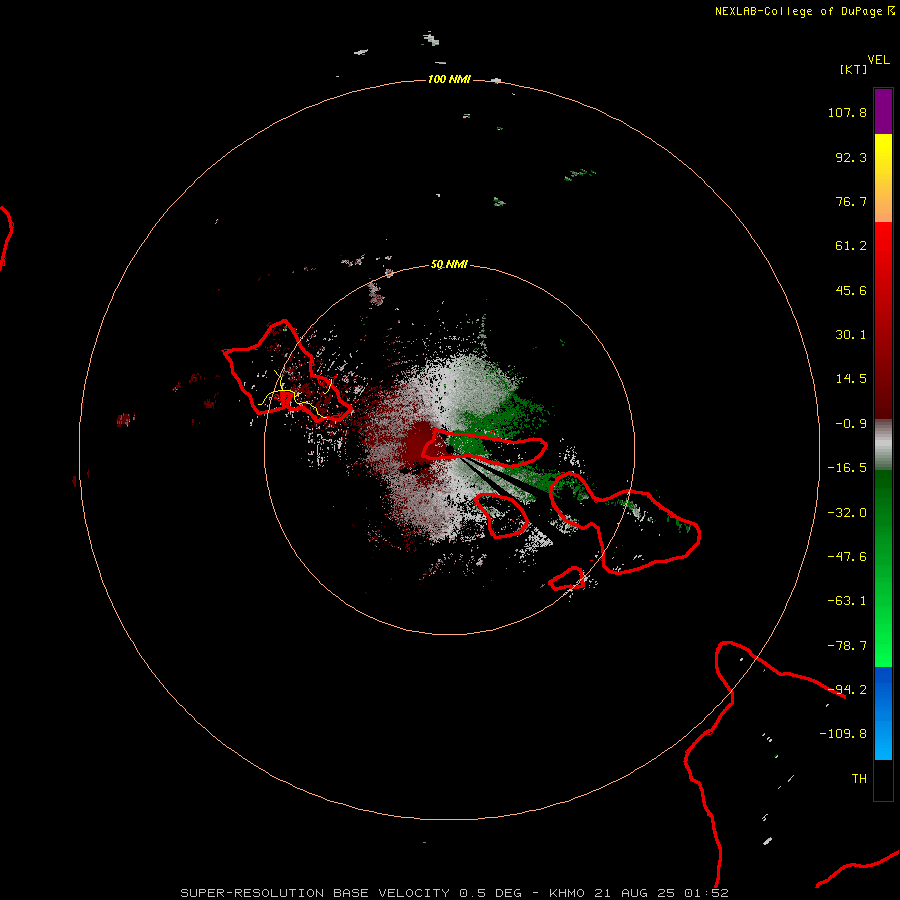Click the 100 NMI range ring label

point(449,79)
